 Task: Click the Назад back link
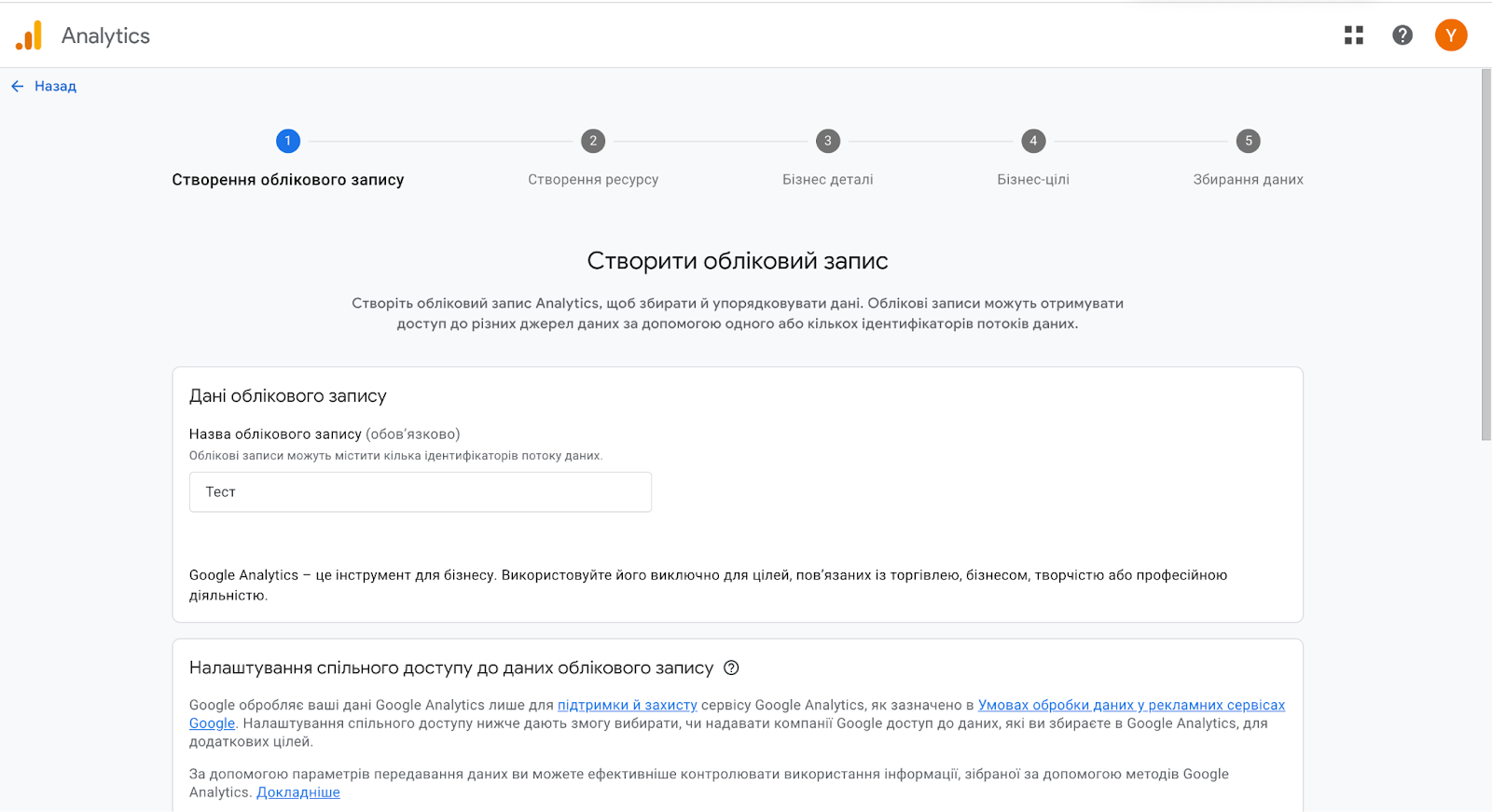click(55, 86)
